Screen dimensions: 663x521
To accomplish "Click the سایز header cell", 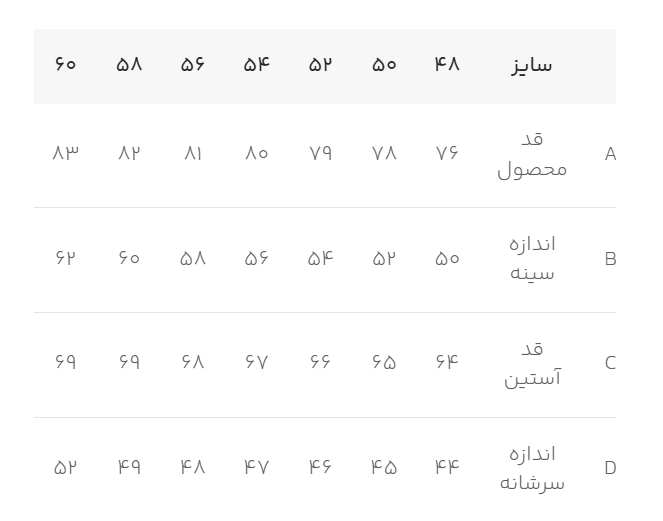I will [531, 66].
